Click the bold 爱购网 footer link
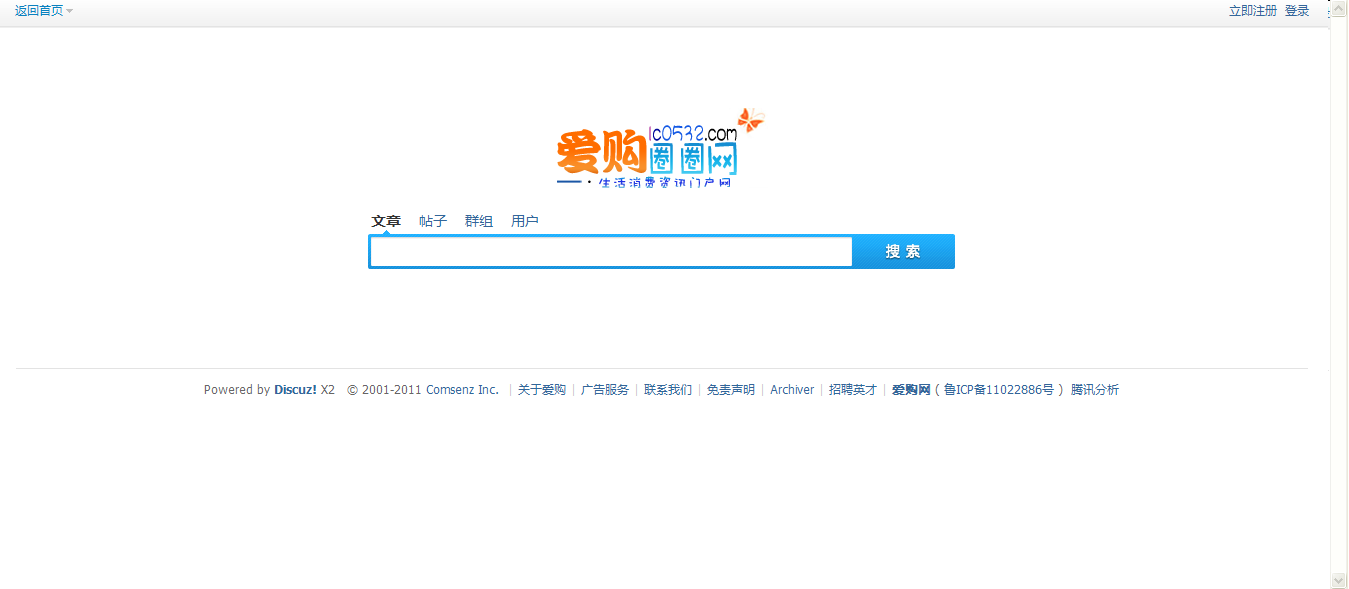 click(x=911, y=390)
